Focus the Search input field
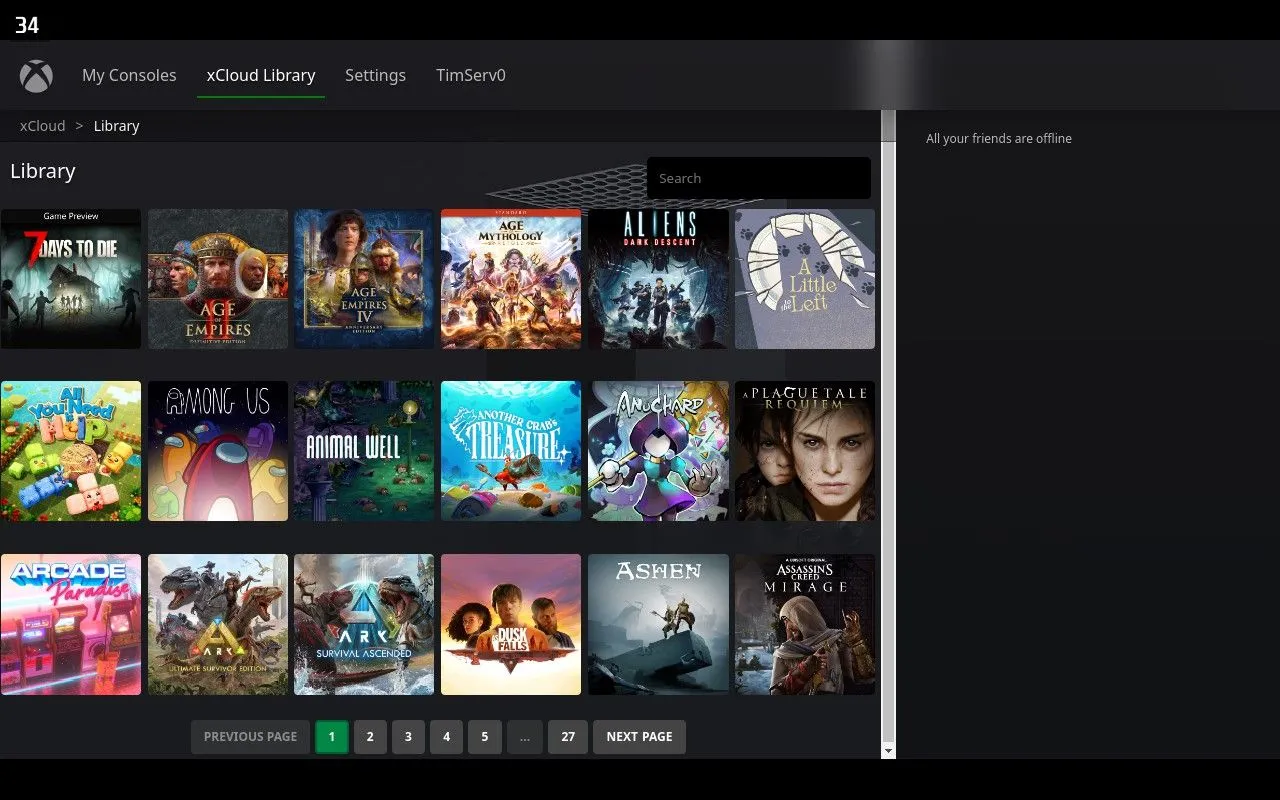The image size is (1280, 800). click(x=759, y=178)
